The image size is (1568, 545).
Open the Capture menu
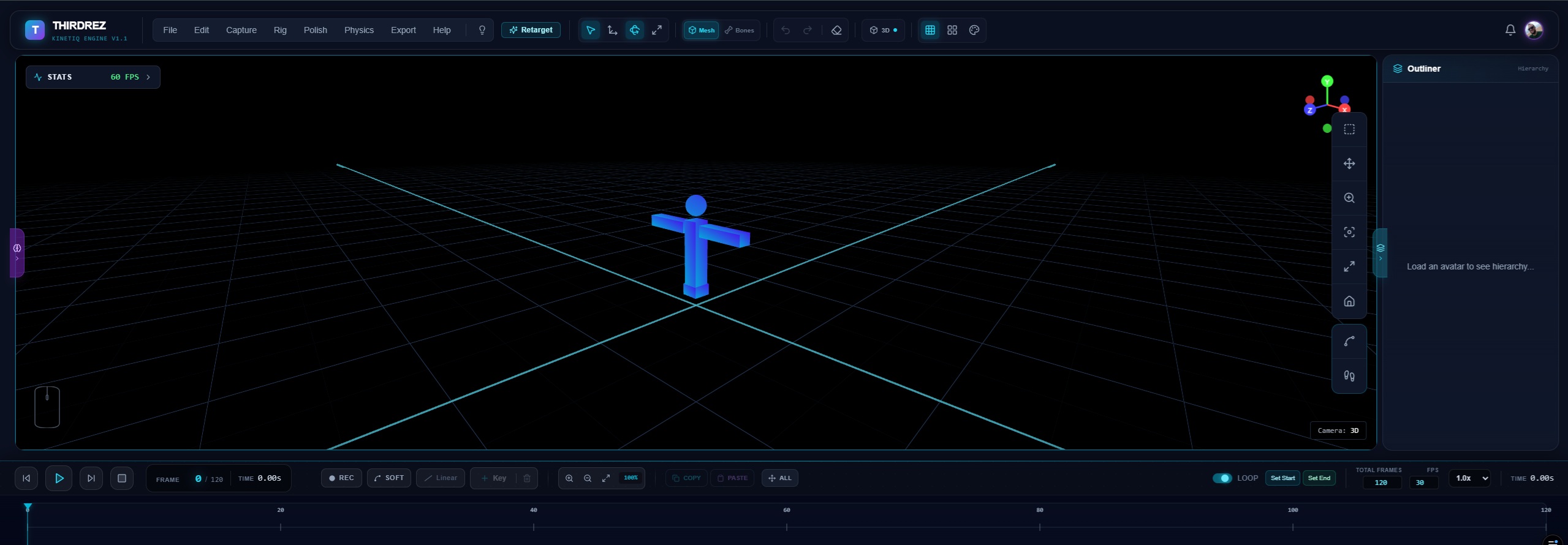(x=241, y=30)
